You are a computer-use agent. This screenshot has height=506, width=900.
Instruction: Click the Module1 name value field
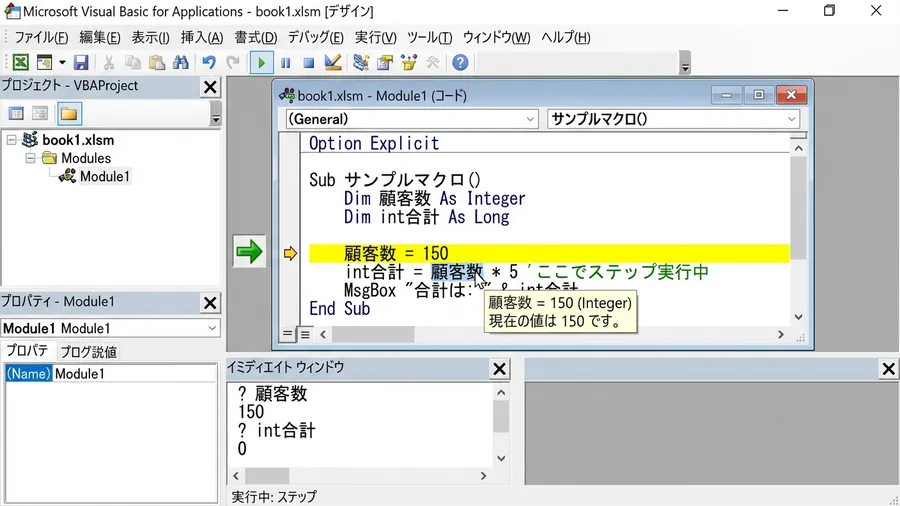(134, 373)
